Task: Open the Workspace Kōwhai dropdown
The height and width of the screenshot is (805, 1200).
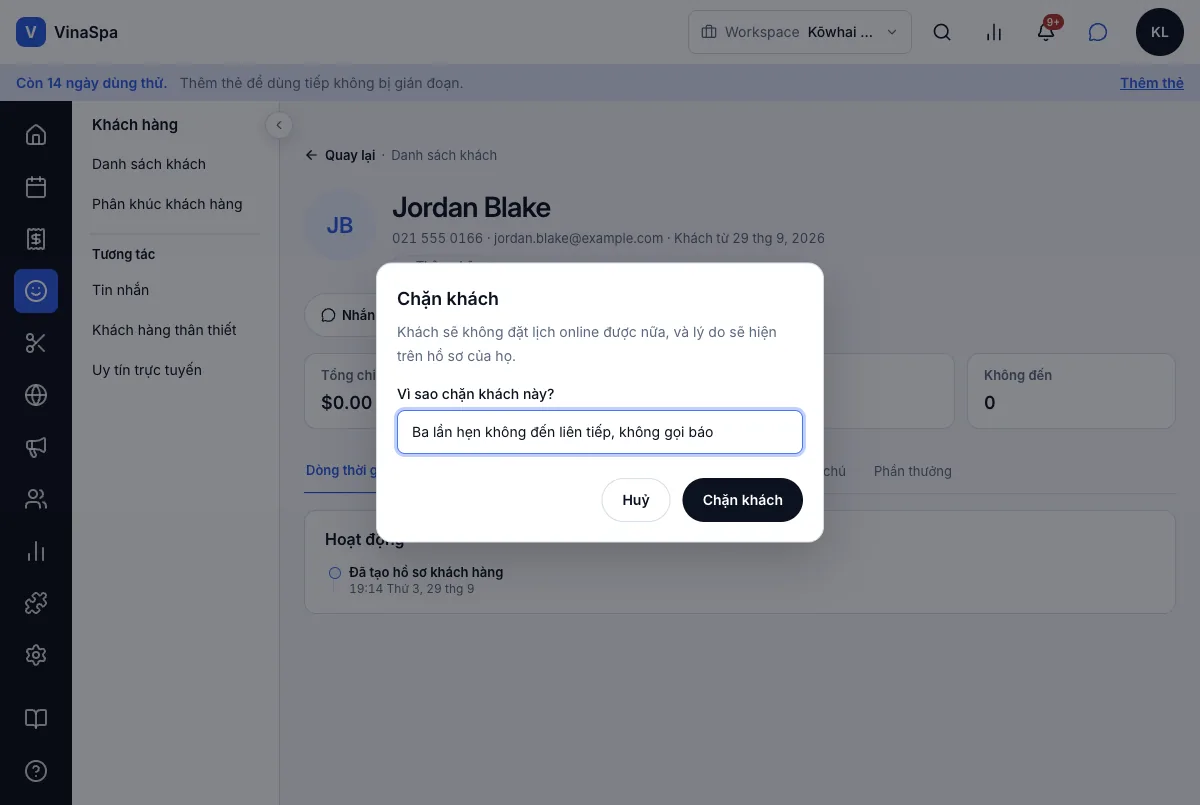Action: point(800,32)
